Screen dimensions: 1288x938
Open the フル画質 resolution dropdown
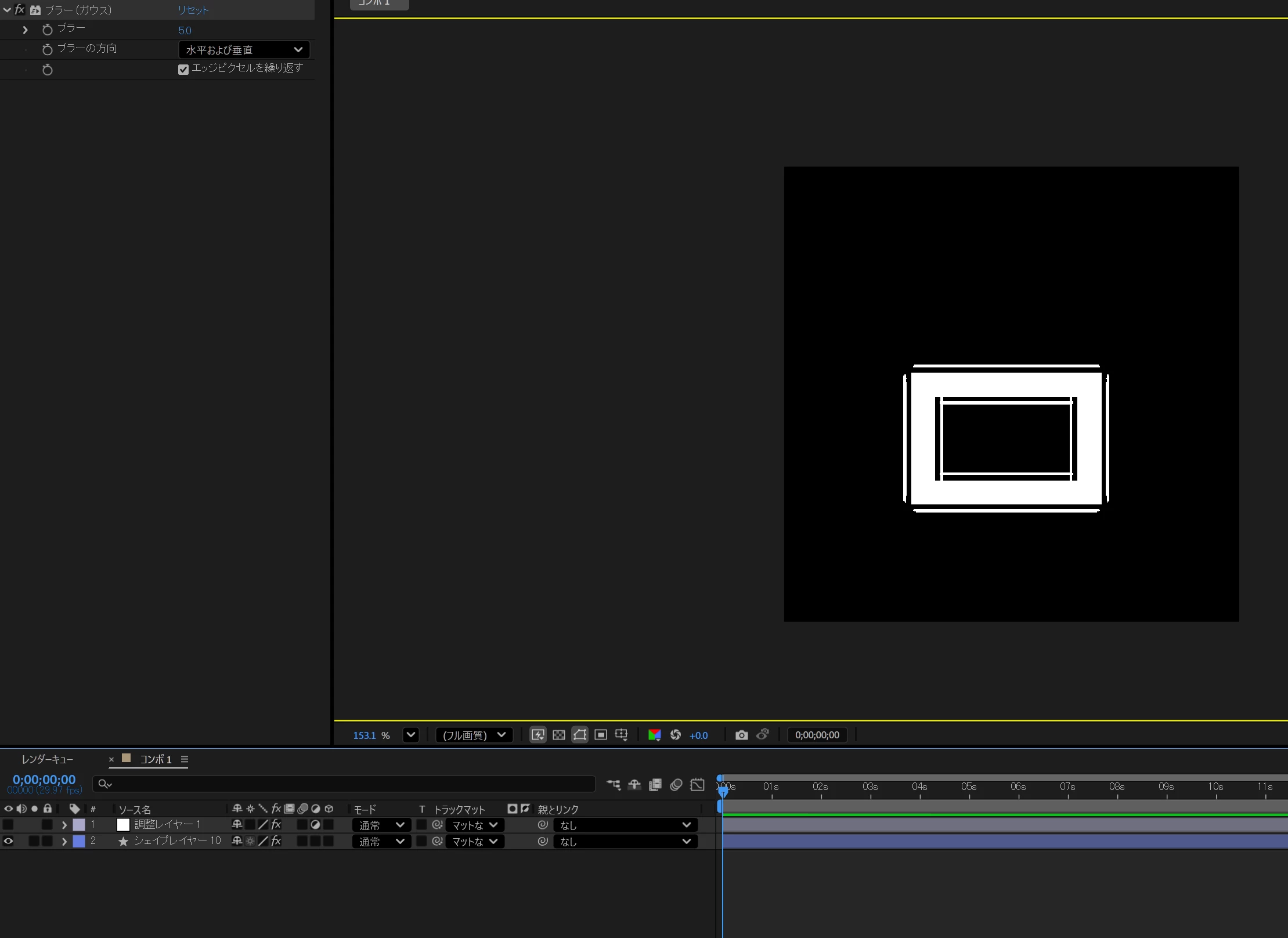click(x=474, y=735)
